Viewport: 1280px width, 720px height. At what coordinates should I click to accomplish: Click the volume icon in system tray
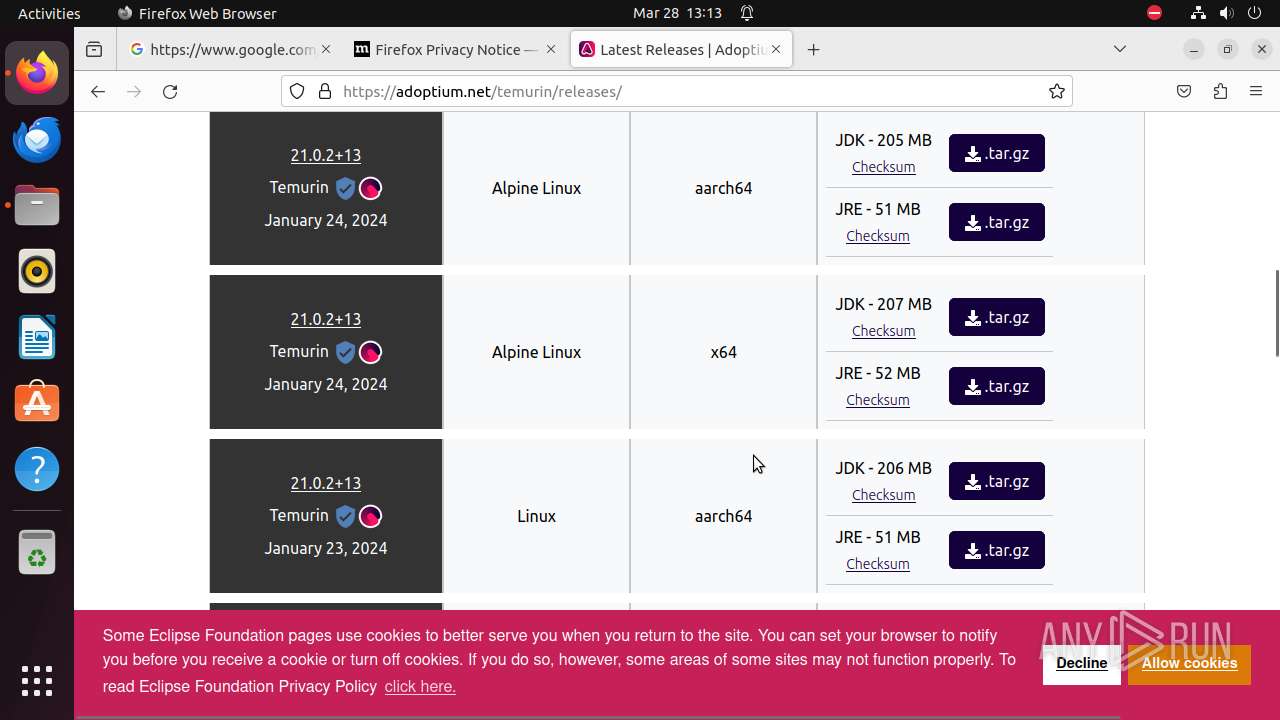pos(1227,13)
